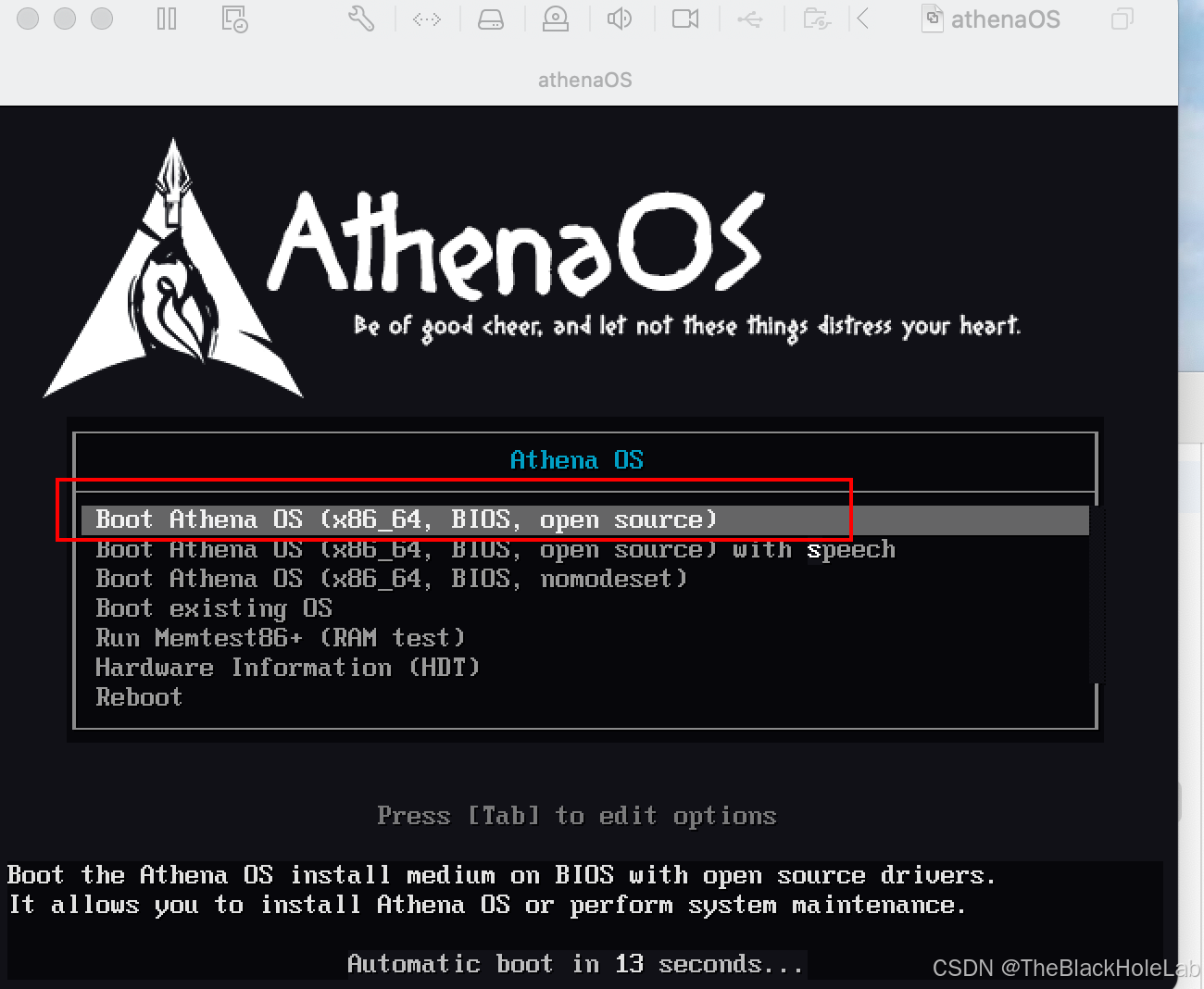Click the macOS close window button
Viewport: 1204px width, 989px height.
28,19
